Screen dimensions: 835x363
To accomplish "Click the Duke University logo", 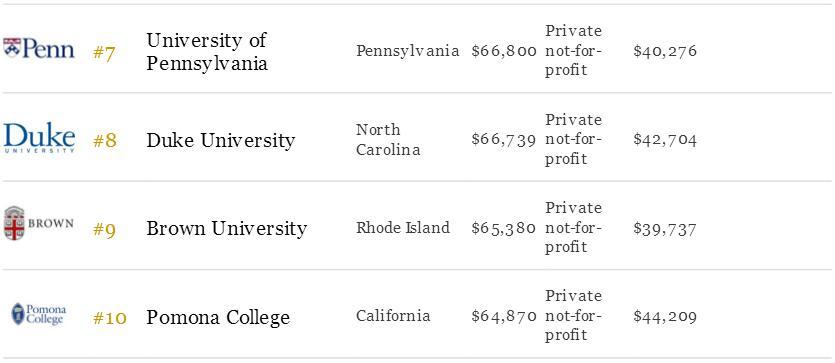I will [x=39, y=138].
